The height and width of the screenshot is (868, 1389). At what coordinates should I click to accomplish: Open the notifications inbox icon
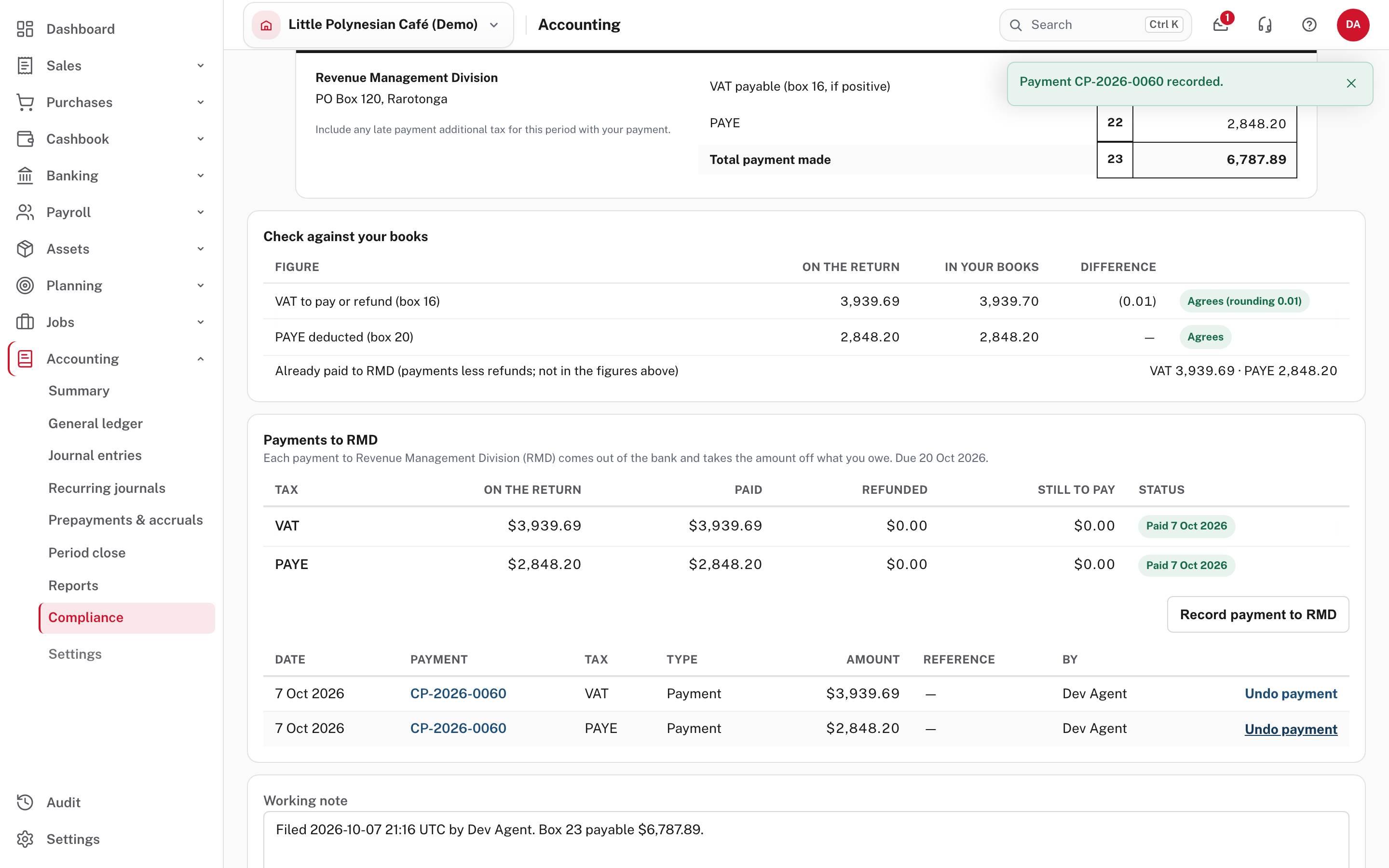click(x=1221, y=25)
